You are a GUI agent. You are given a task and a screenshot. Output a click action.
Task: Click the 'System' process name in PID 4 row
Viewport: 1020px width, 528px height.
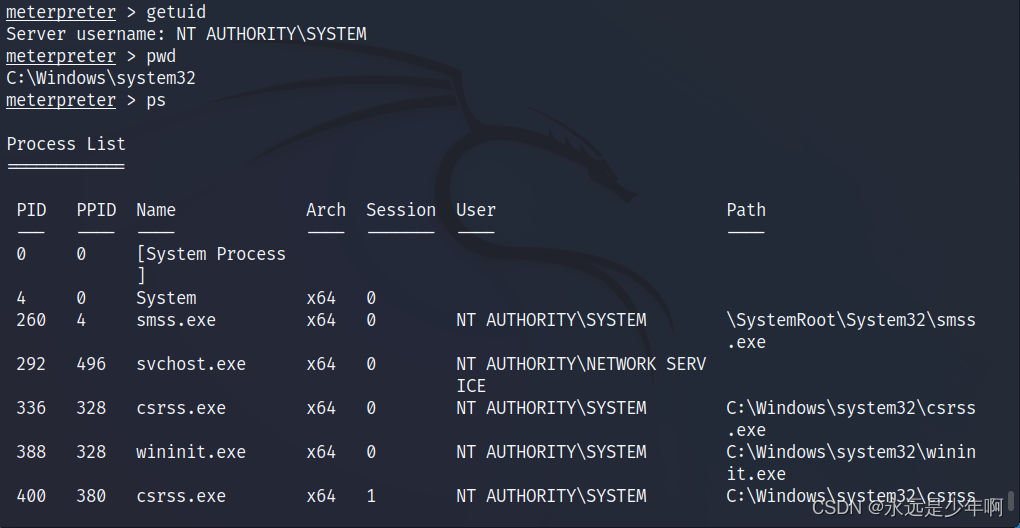click(x=166, y=298)
